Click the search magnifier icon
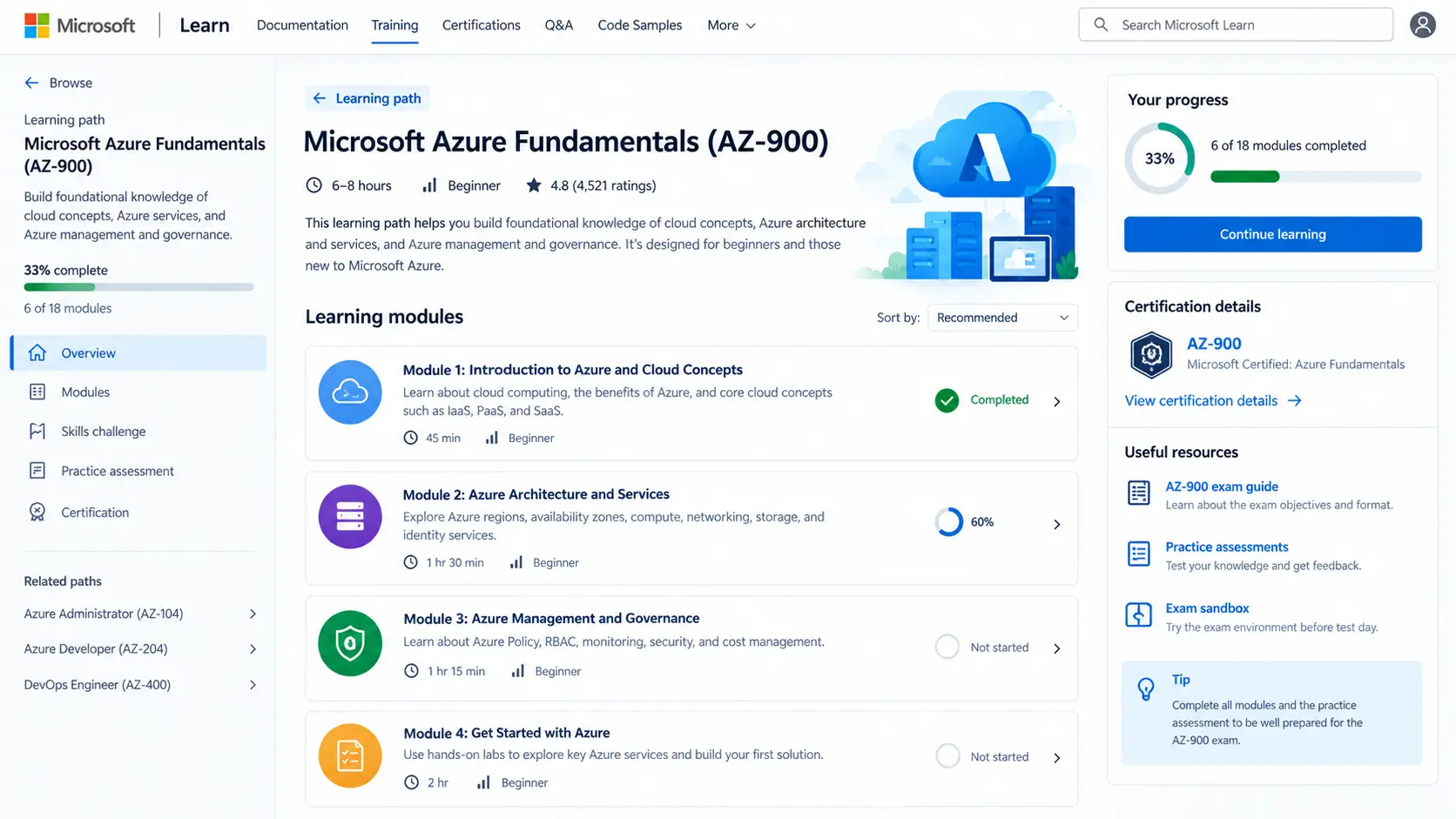Image resolution: width=1456 pixels, height=819 pixels. (1101, 25)
